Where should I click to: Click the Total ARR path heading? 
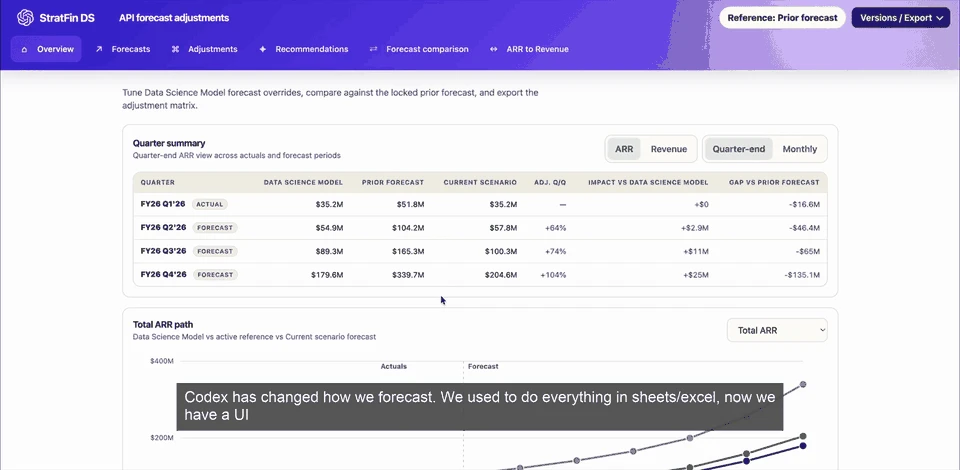coord(163,324)
